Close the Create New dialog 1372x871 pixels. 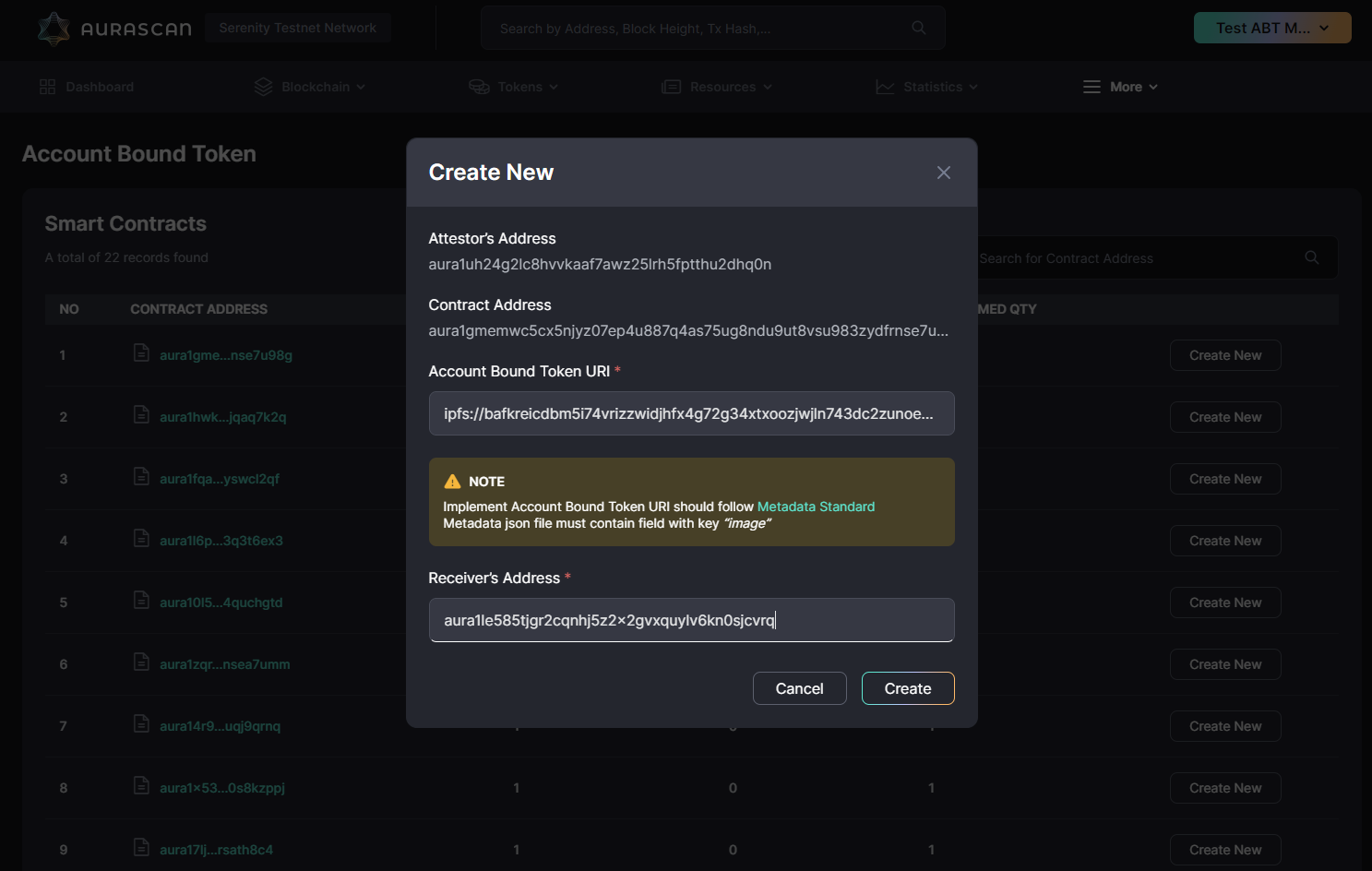click(x=943, y=173)
